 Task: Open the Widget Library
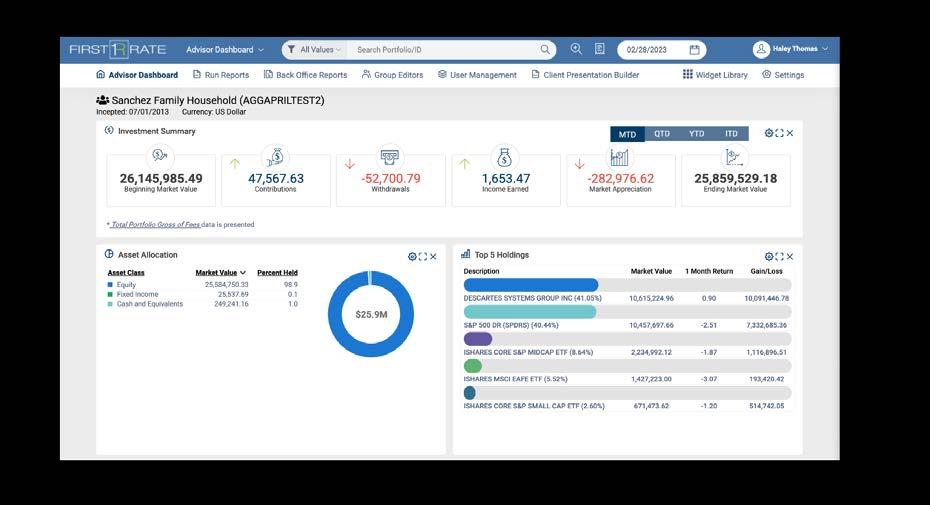[x=715, y=75]
